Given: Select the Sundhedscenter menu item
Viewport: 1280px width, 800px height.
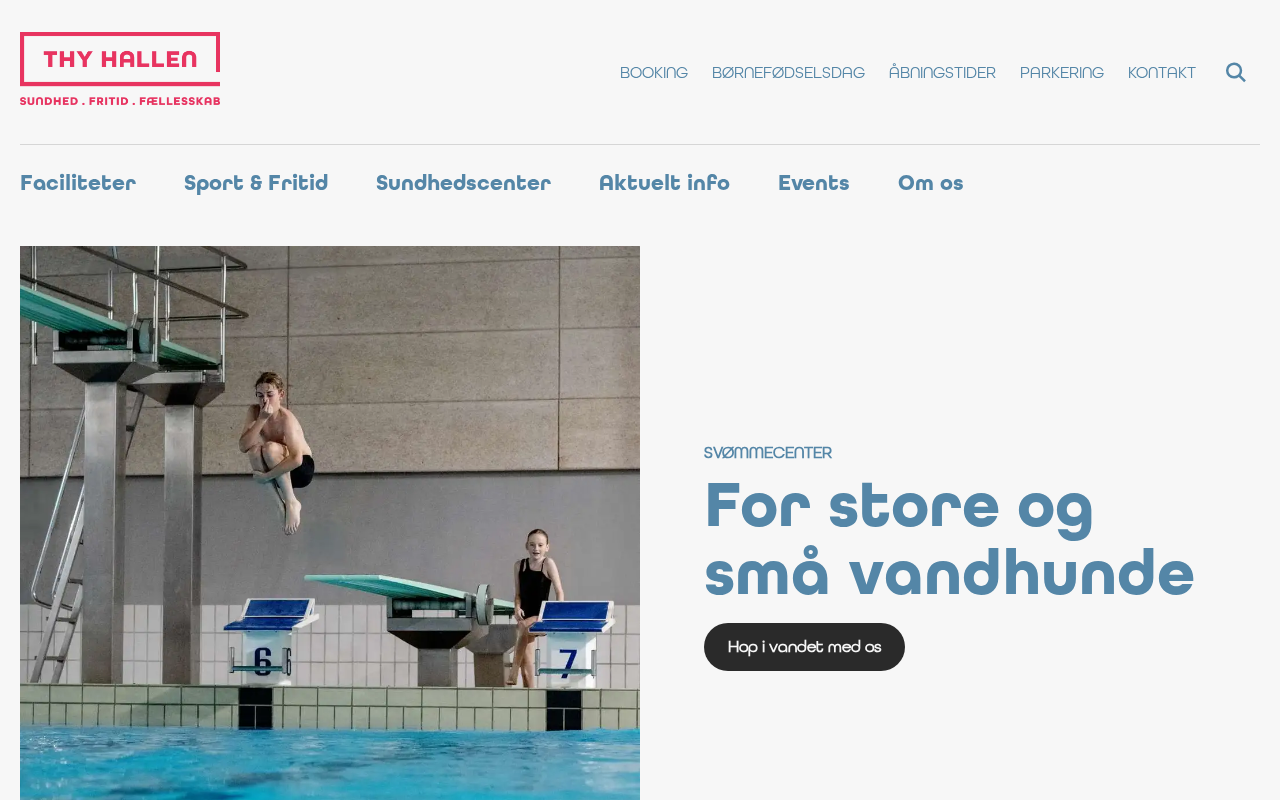Looking at the screenshot, I should click(463, 183).
